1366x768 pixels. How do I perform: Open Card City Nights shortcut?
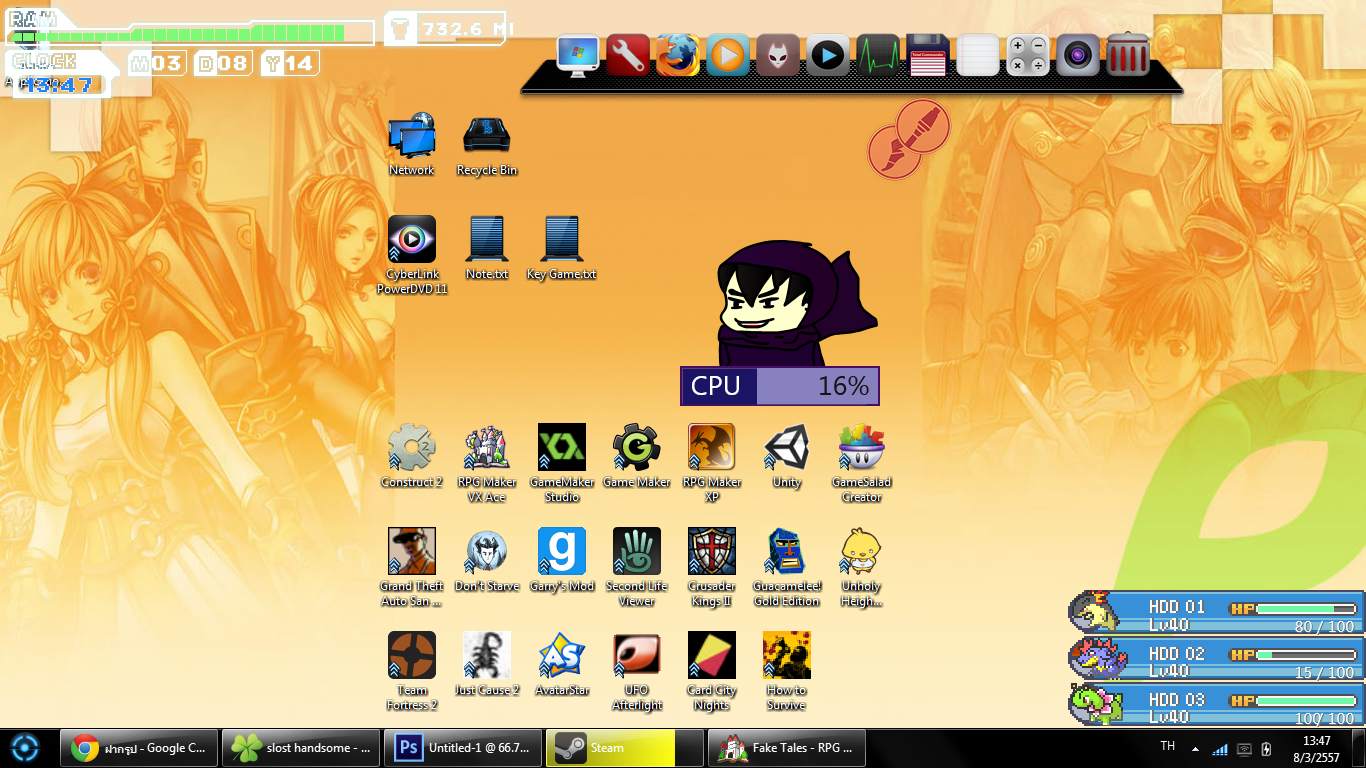tap(712, 671)
